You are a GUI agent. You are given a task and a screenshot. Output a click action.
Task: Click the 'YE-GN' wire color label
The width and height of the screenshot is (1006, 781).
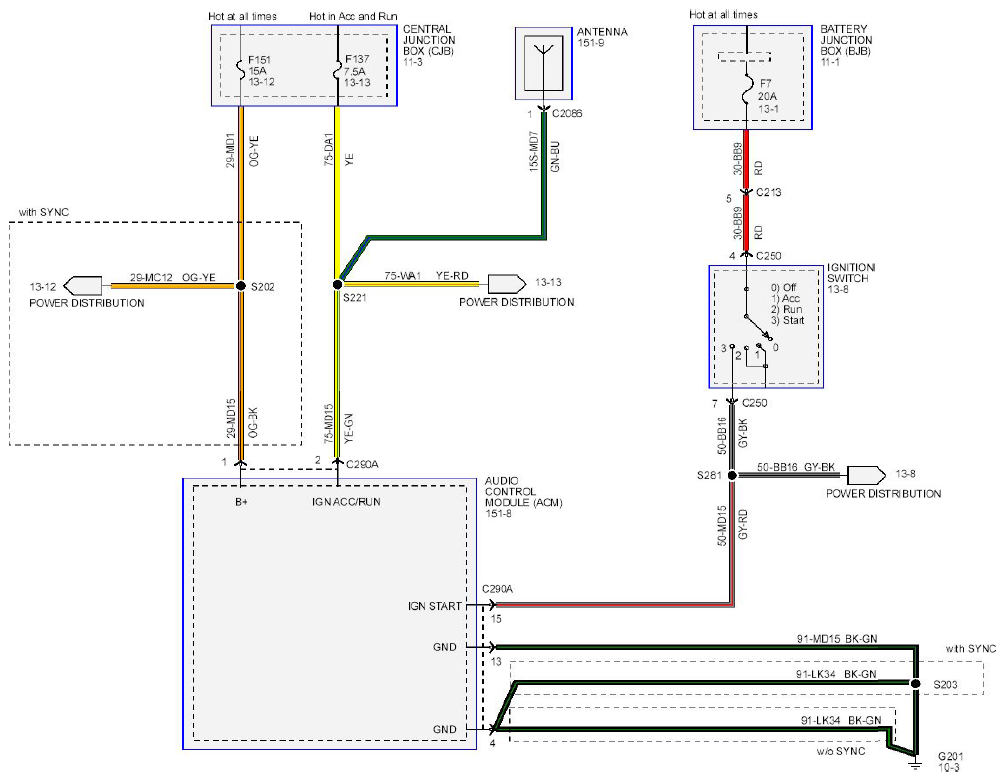[x=348, y=429]
